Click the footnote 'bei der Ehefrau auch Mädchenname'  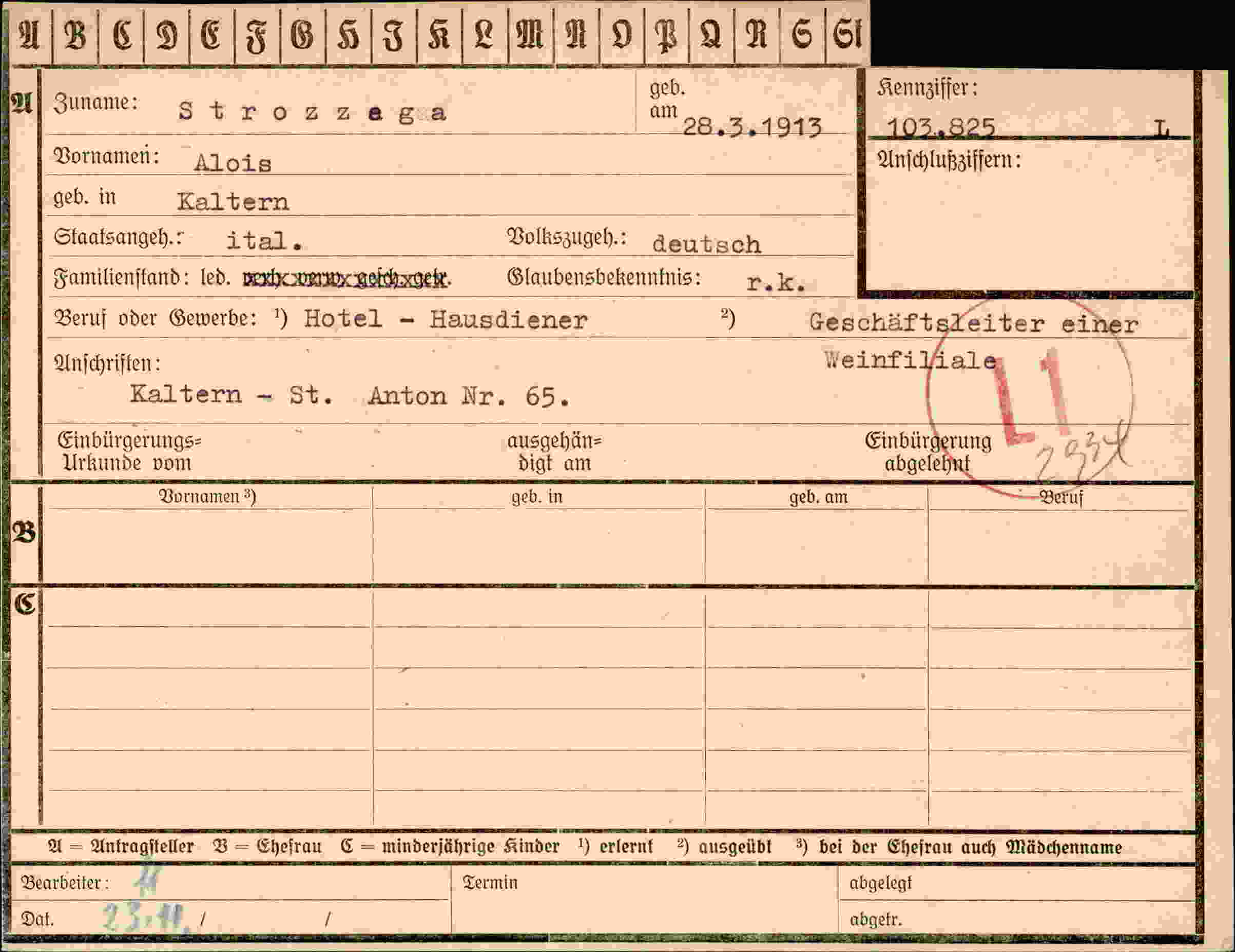pos(970,847)
